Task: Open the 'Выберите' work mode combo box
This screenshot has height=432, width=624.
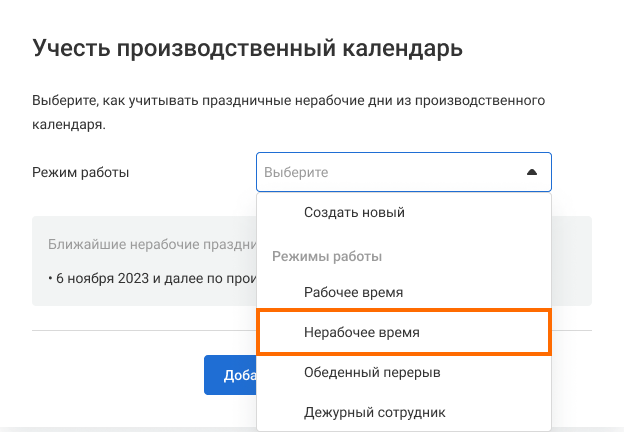Action: click(x=403, y=172)
